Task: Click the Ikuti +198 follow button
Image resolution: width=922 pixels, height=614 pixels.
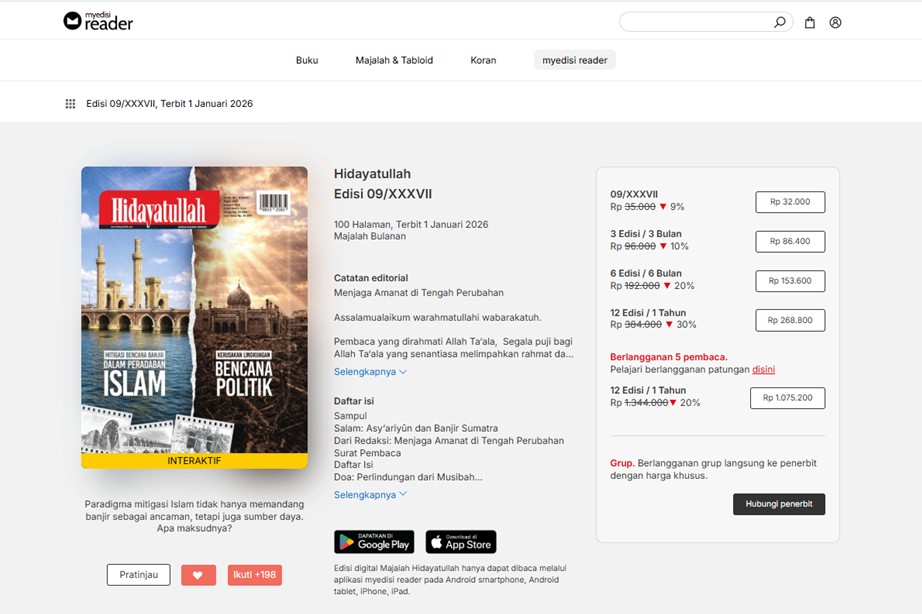Action: tap(255, 575)
